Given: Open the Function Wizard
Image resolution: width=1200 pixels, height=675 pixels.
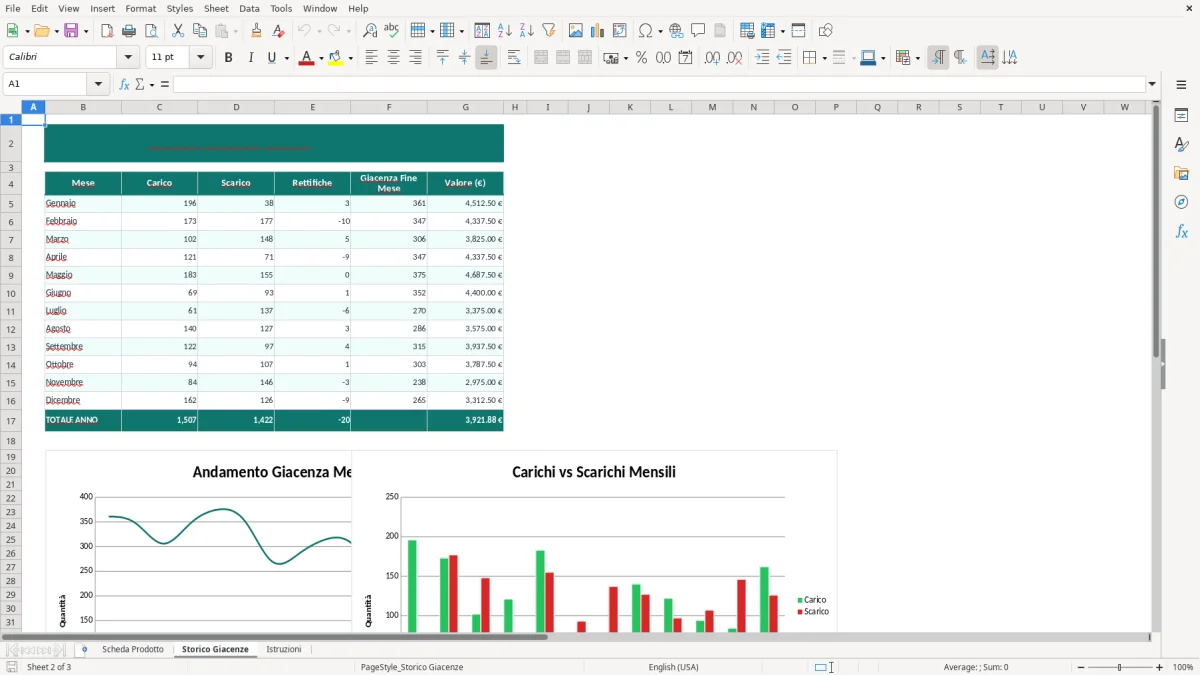Looking at the screenshot, I should (x=124, y=84).
